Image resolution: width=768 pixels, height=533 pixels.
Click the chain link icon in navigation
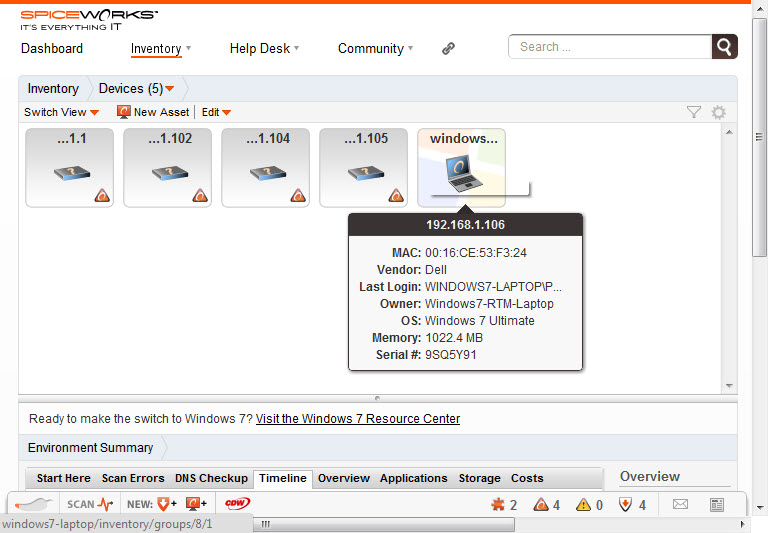tap(448, 48)
